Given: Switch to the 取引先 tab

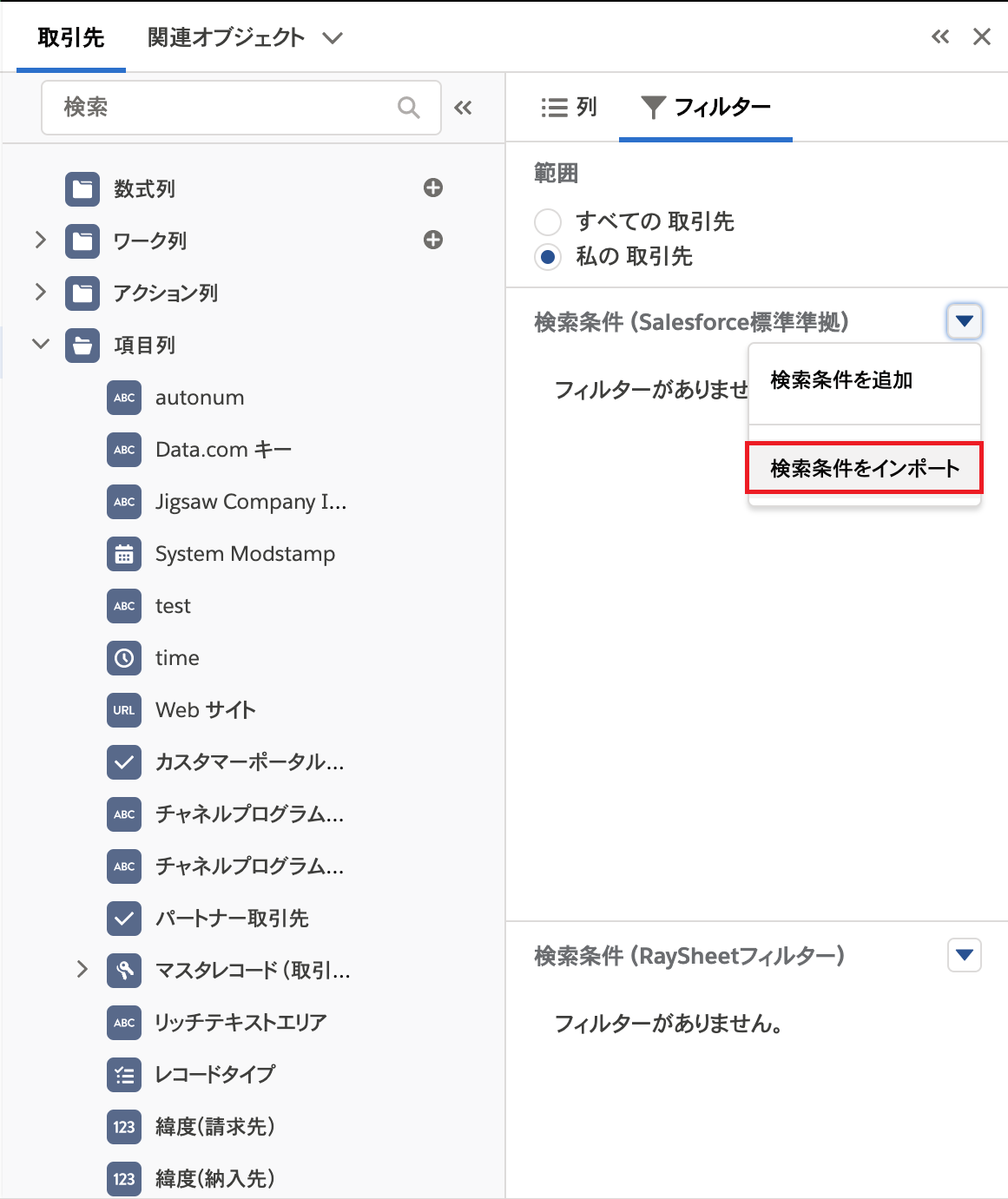Looking at the screenshot, I should pyautogui.click(x=71, y=37).
